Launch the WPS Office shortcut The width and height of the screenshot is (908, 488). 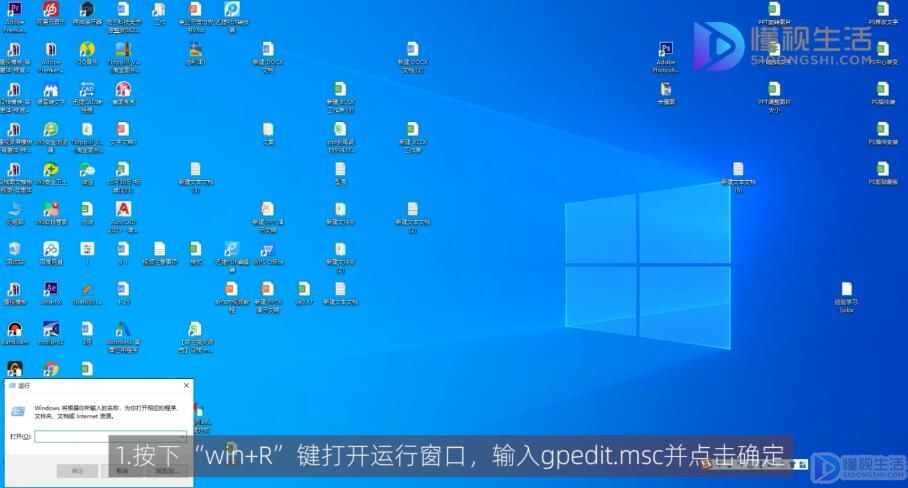pyautogui.click(x=268, y=249)
